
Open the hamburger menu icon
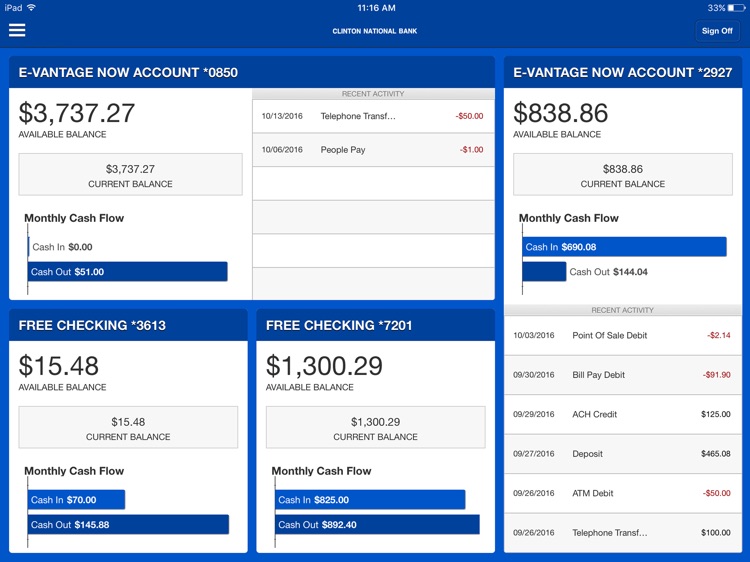click(x=17, y=30)
